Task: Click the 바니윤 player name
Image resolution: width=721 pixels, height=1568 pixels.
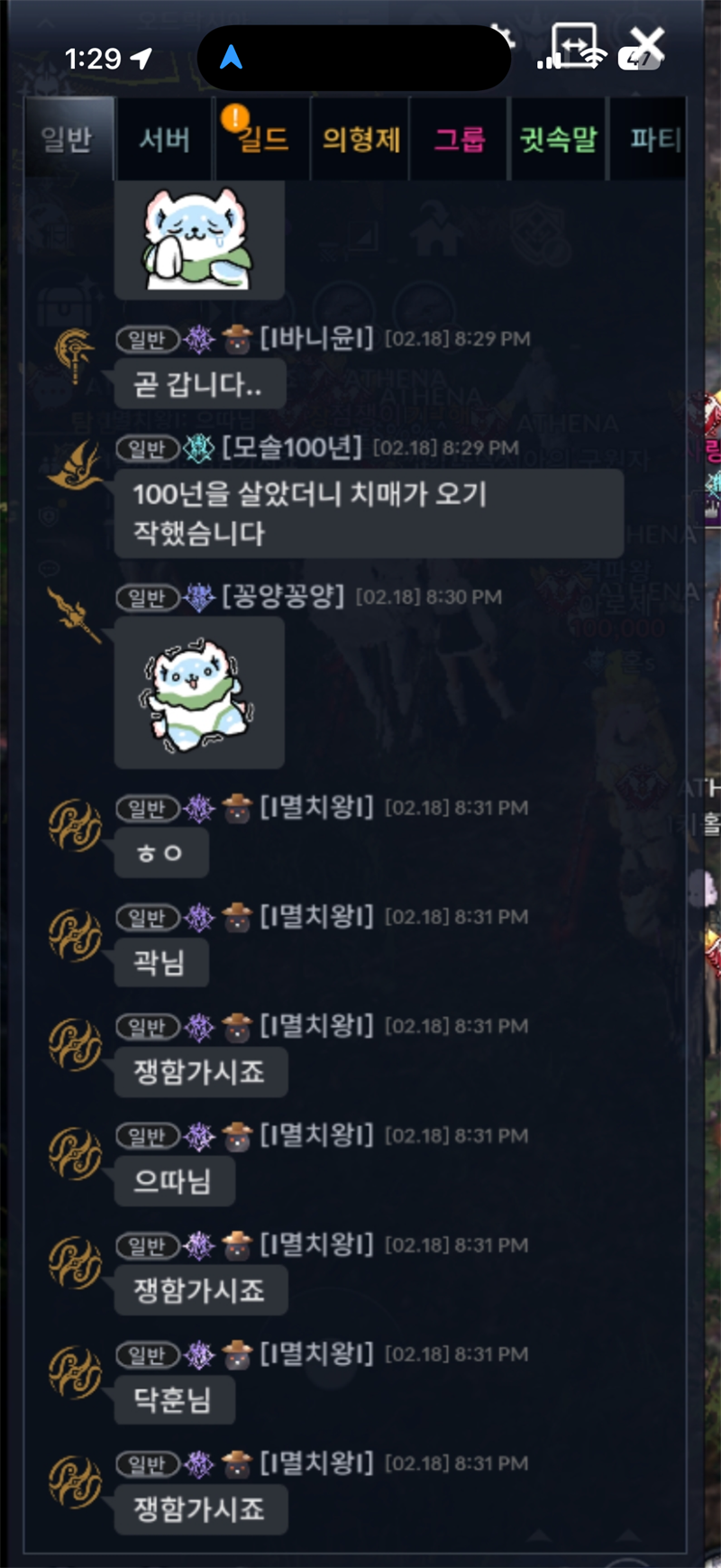Action: coord(316,338)
